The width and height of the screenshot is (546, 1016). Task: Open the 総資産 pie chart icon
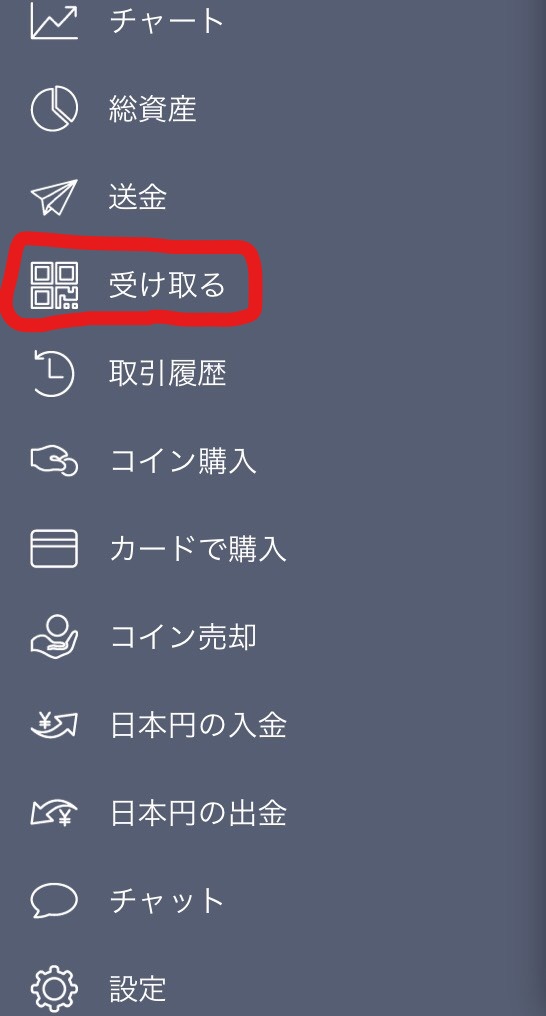coord(54,109)
